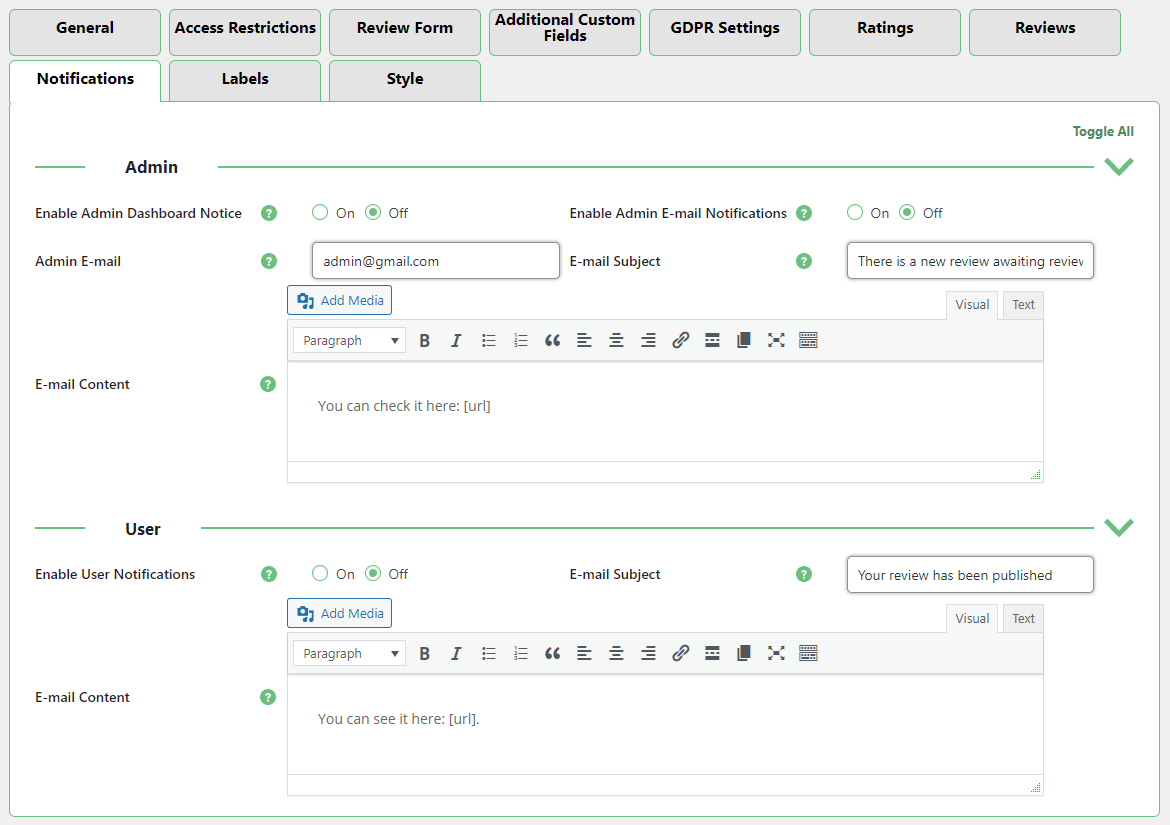Open the Style tab

(404, 81)
